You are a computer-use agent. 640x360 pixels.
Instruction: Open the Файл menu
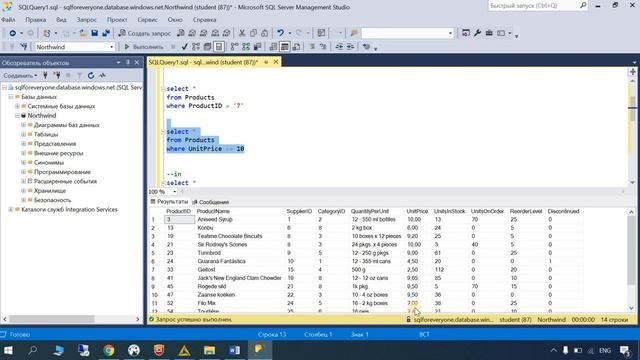(x=8, y=20)
